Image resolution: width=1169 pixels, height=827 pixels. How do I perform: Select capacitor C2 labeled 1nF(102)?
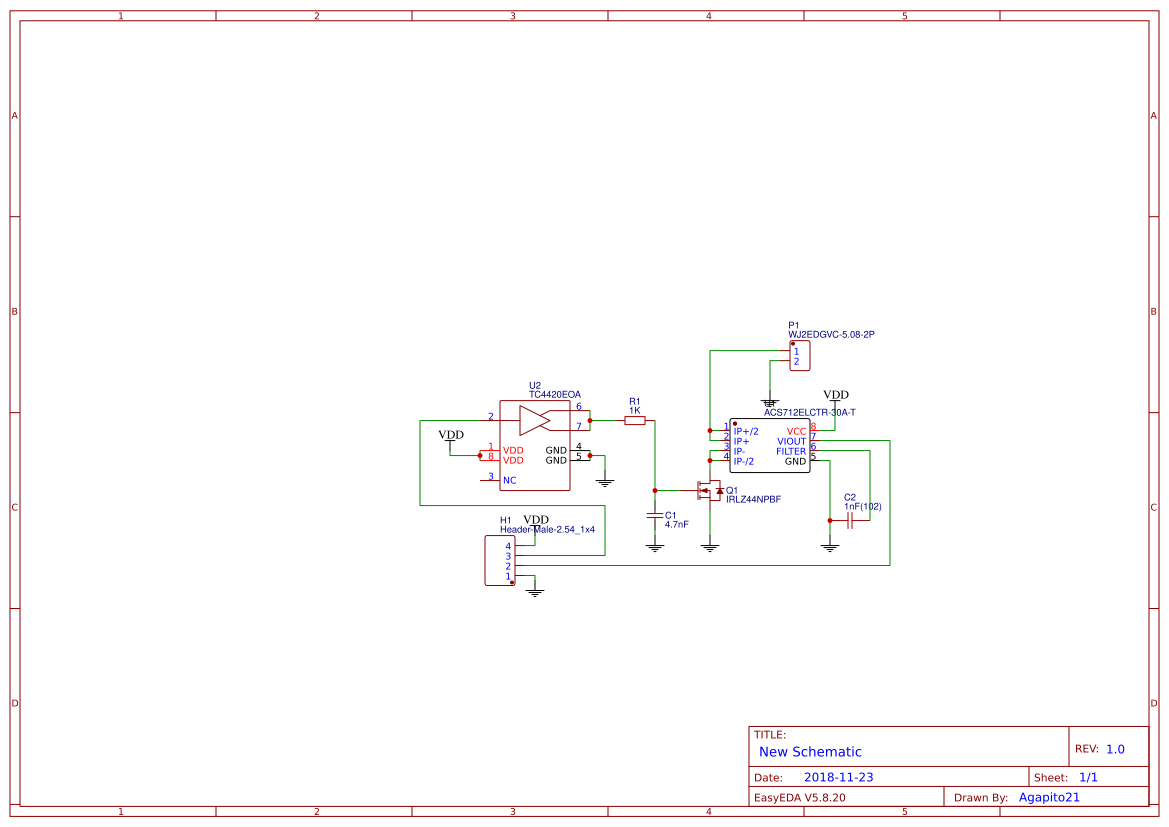850,521
